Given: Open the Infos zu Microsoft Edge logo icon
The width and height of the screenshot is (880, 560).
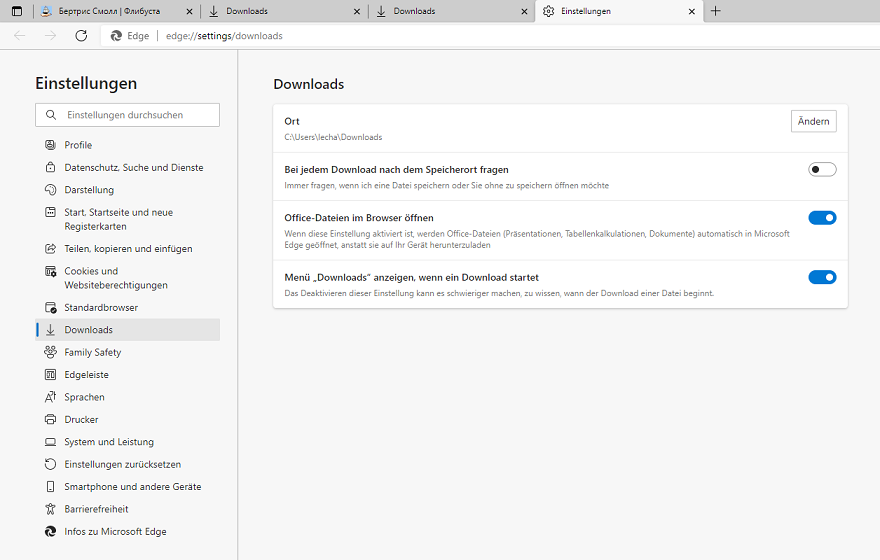Looking at the screenshot, I should 51,531.
